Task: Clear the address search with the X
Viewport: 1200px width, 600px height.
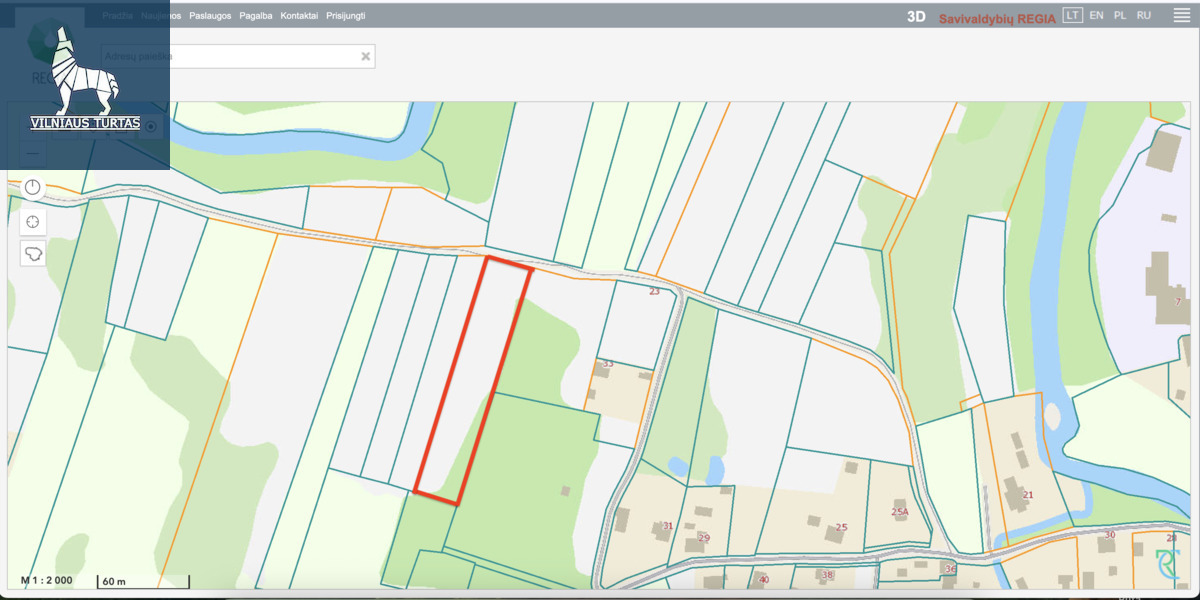Action: (x=366, y=57)
